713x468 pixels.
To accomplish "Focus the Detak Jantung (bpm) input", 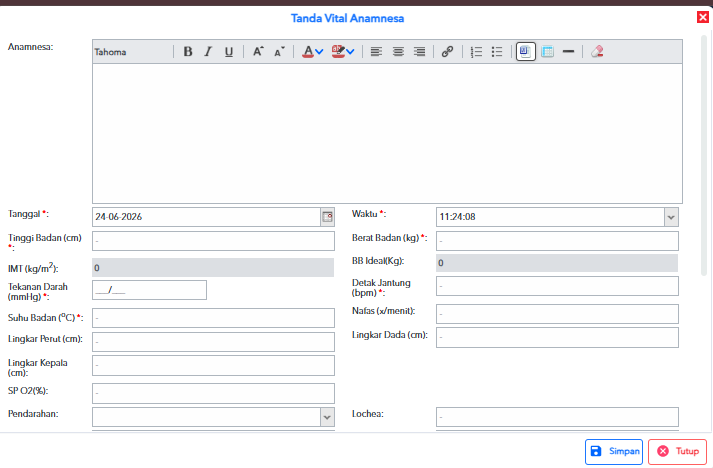I will 557,287.
